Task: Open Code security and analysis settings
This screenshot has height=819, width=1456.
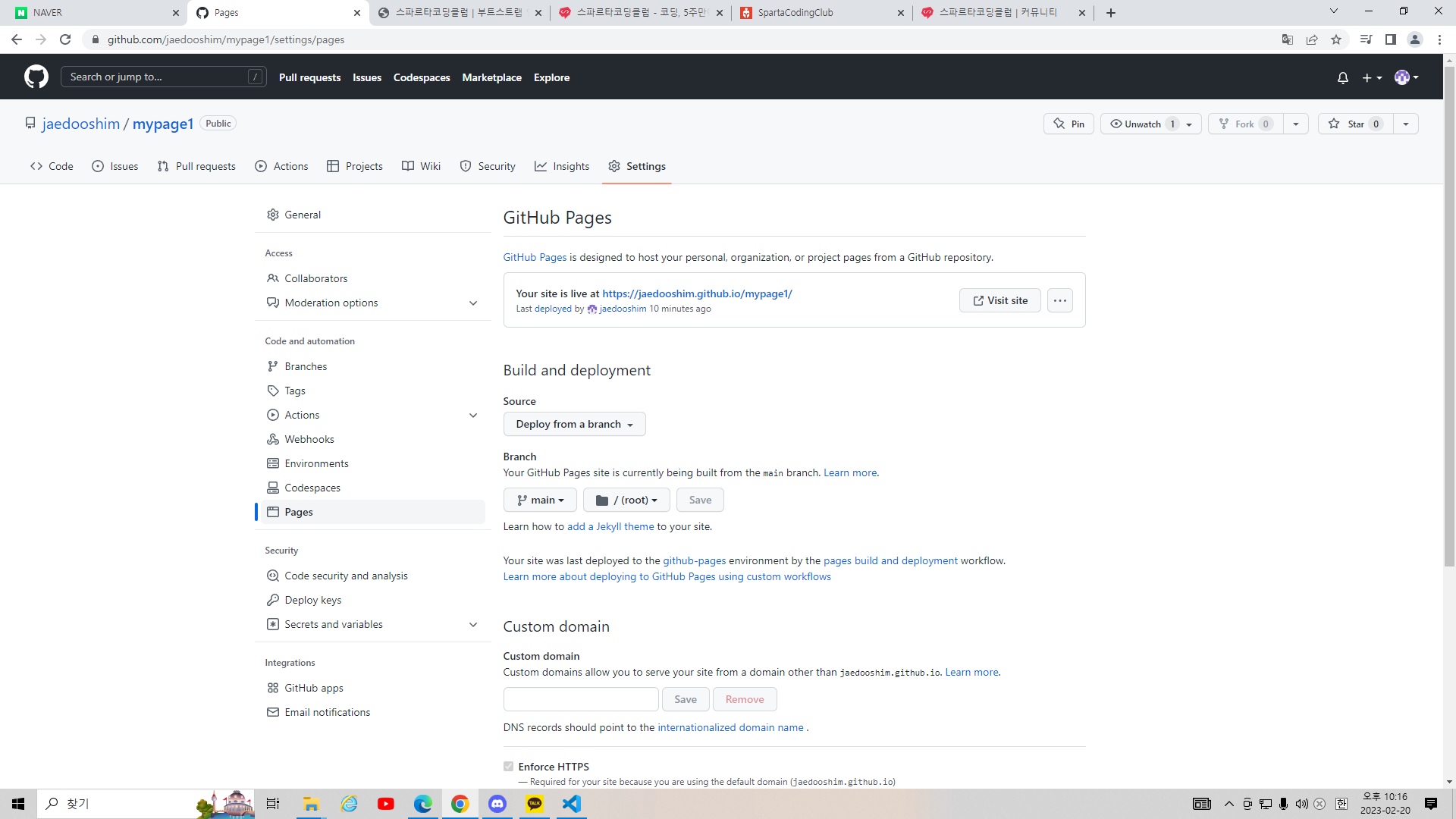Action: point(372,576)
